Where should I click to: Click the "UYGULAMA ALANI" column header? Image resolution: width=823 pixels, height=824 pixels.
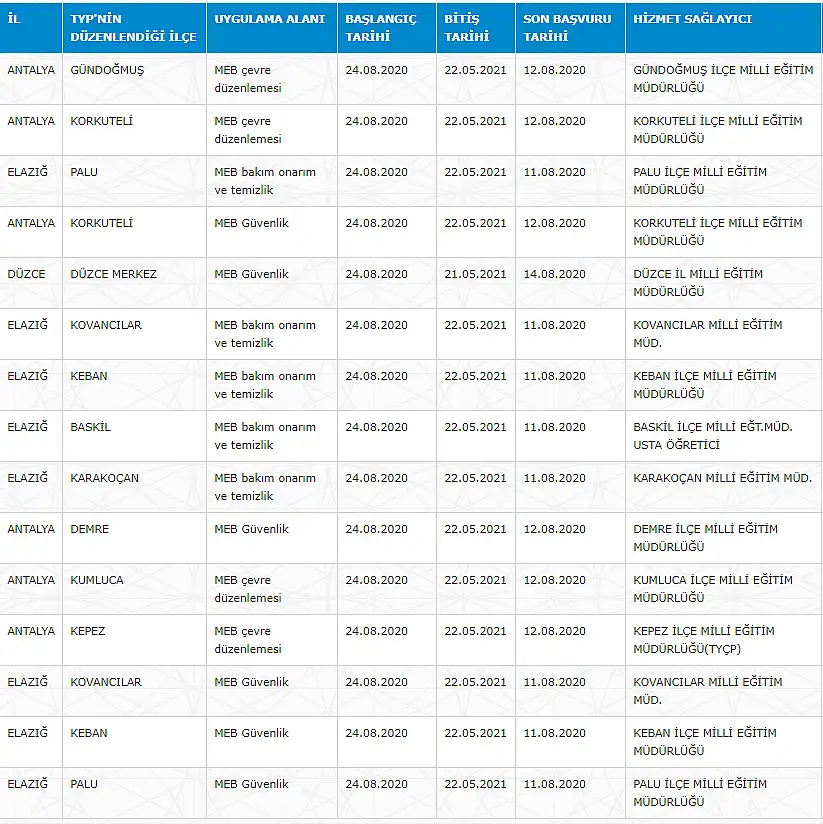[x=272, y=28]
